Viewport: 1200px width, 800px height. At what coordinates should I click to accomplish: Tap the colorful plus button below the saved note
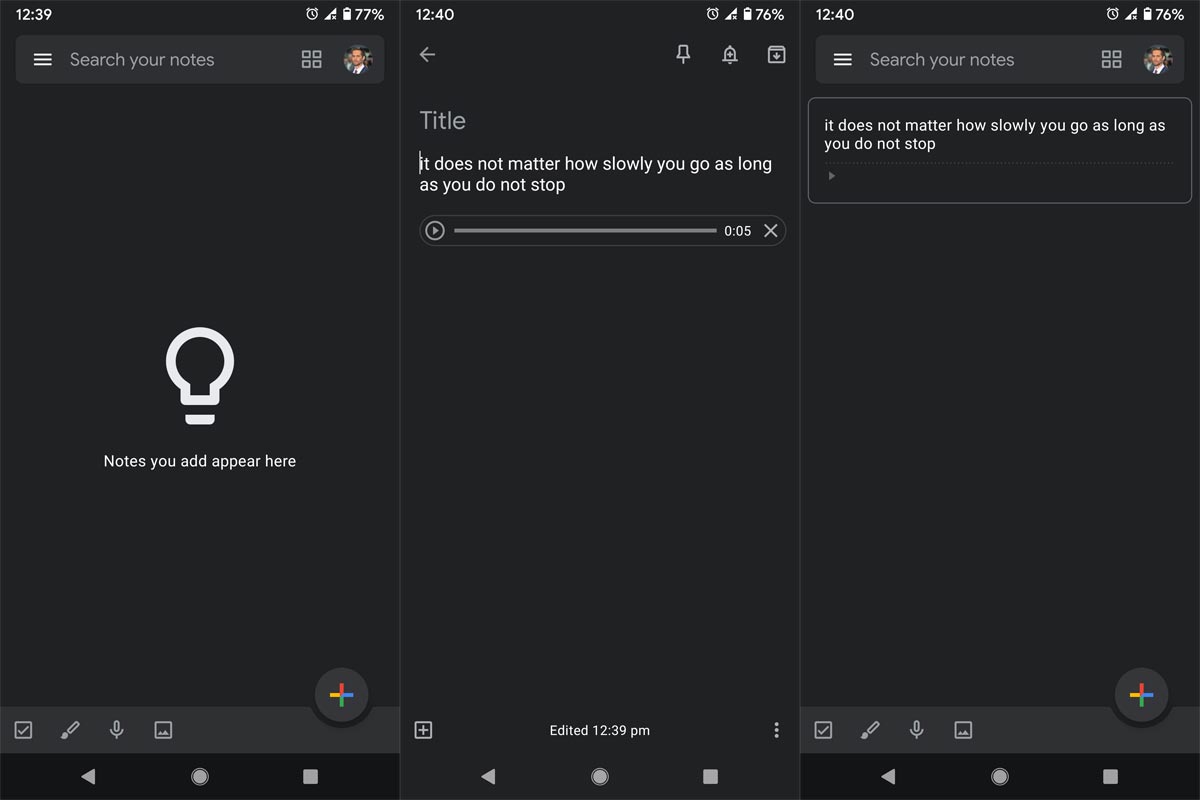click(x=1141, y=695)
